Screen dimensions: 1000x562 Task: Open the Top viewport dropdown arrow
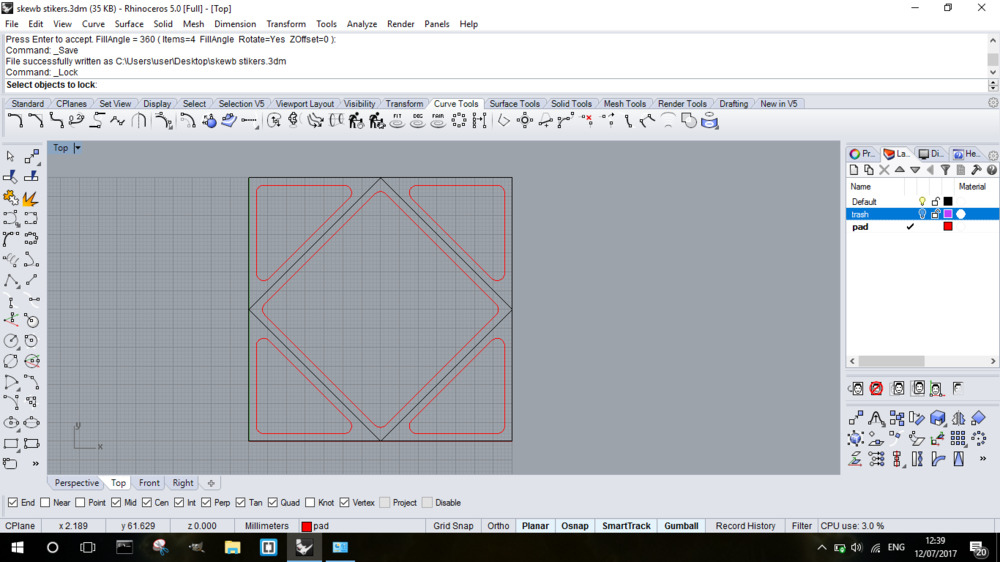coord(77,148)
